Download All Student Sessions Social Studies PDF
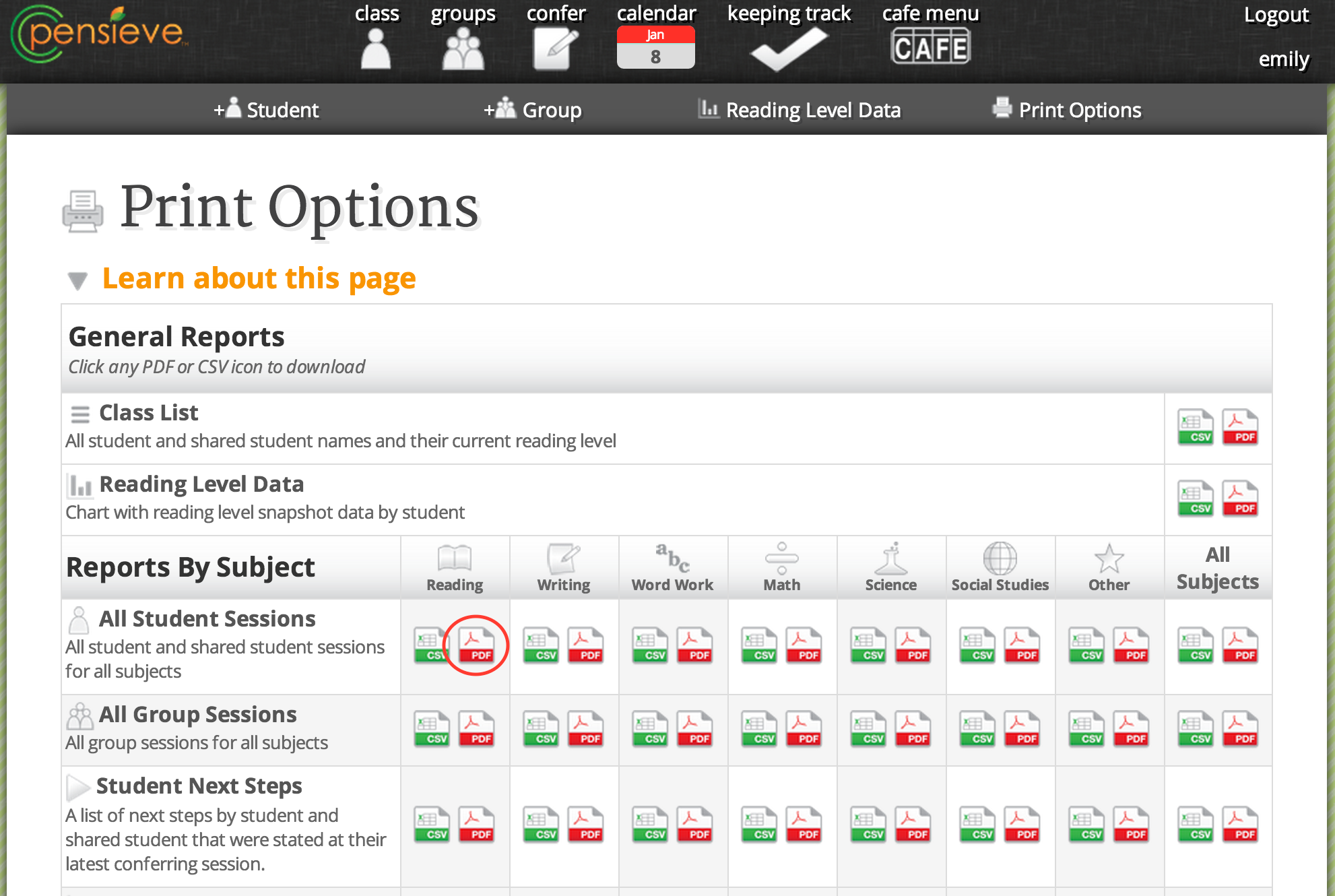 (x=1022, y=645)
